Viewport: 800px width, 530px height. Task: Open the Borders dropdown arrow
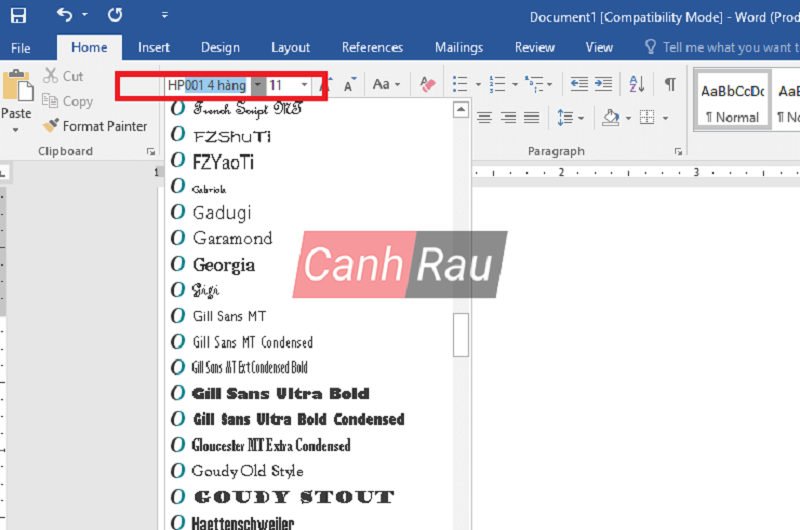point(665,118)
